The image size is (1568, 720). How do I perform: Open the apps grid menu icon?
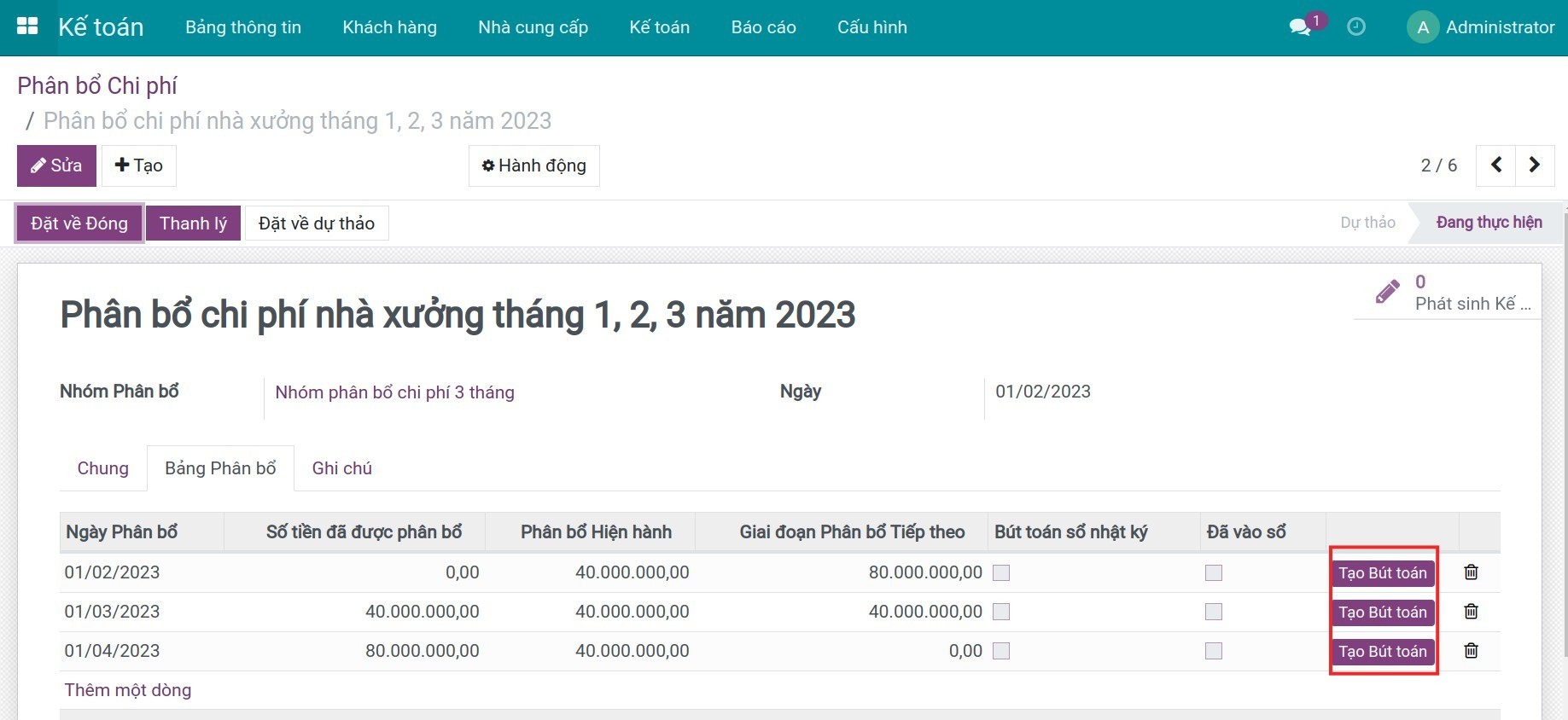[27, 26]
